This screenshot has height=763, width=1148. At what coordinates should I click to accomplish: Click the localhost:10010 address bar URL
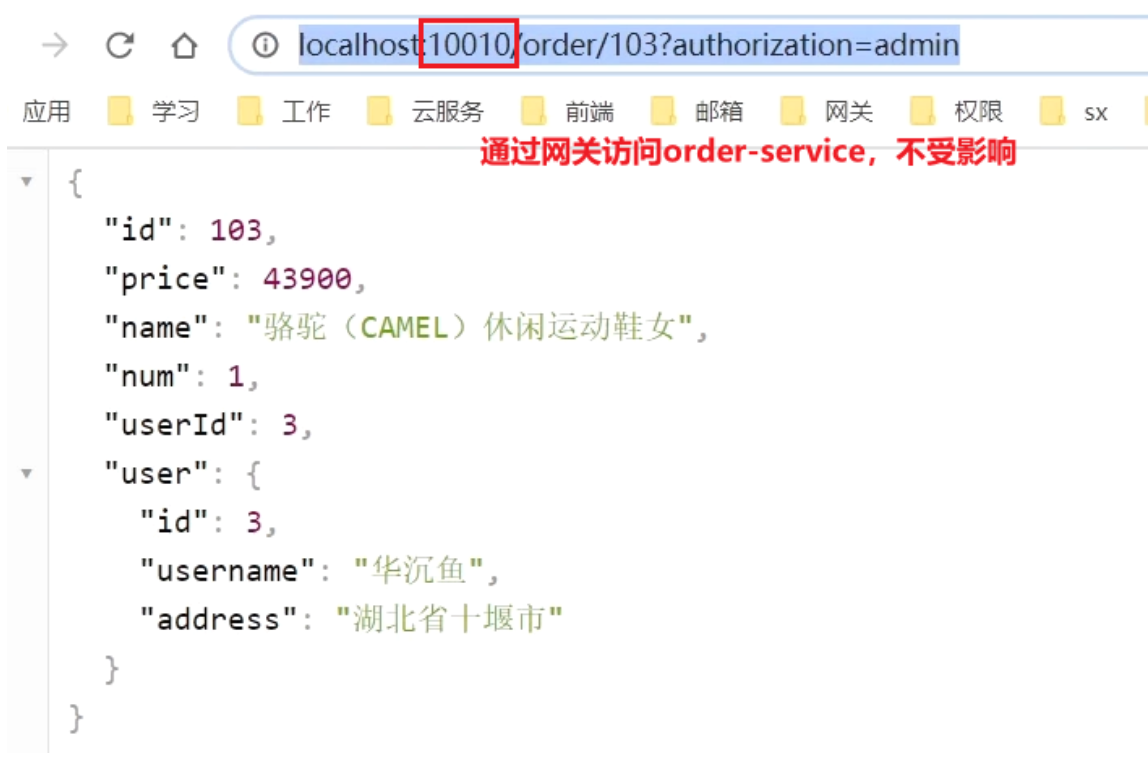coord(628,45)
